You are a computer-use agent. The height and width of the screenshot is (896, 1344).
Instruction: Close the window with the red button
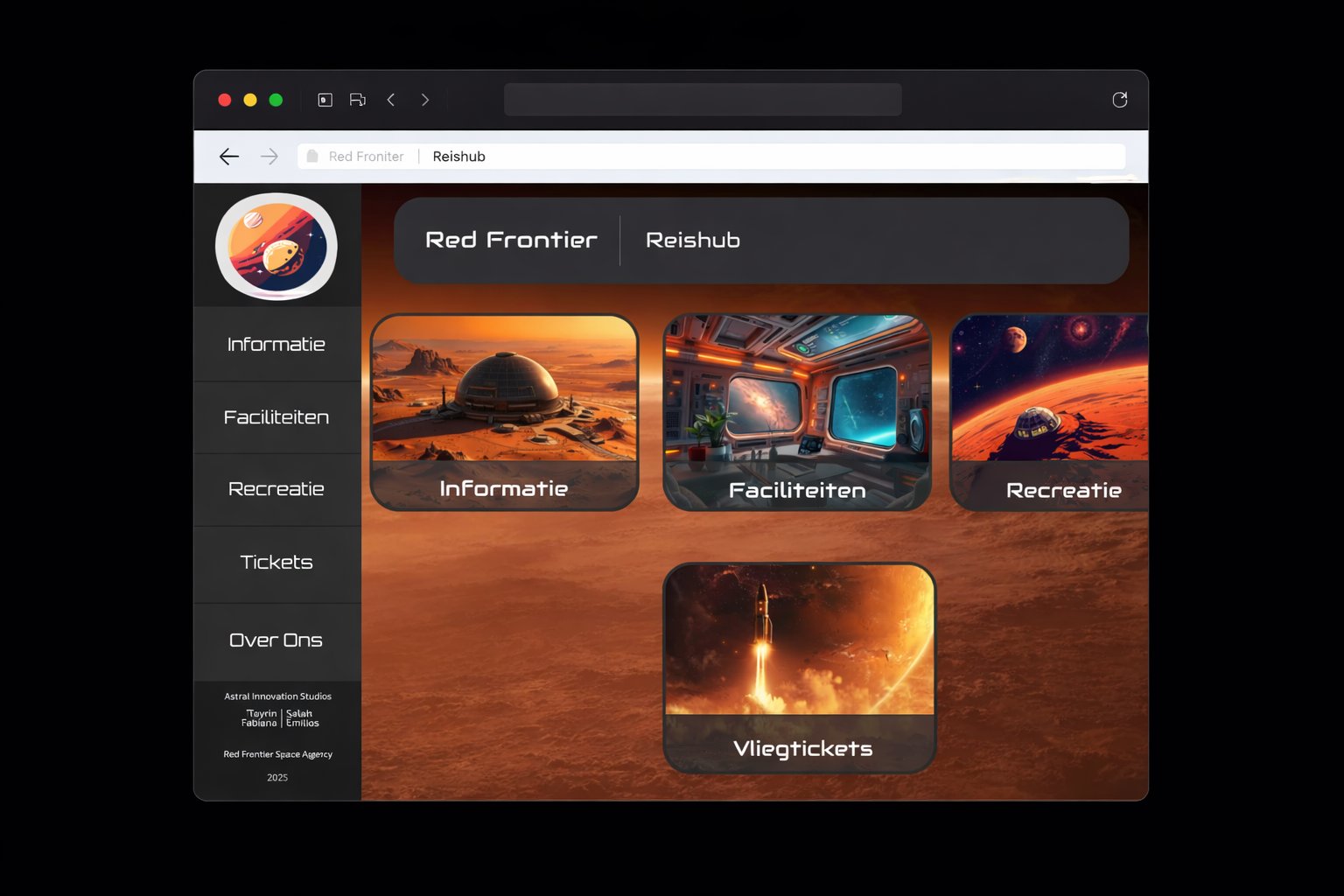tap(225, 100)
